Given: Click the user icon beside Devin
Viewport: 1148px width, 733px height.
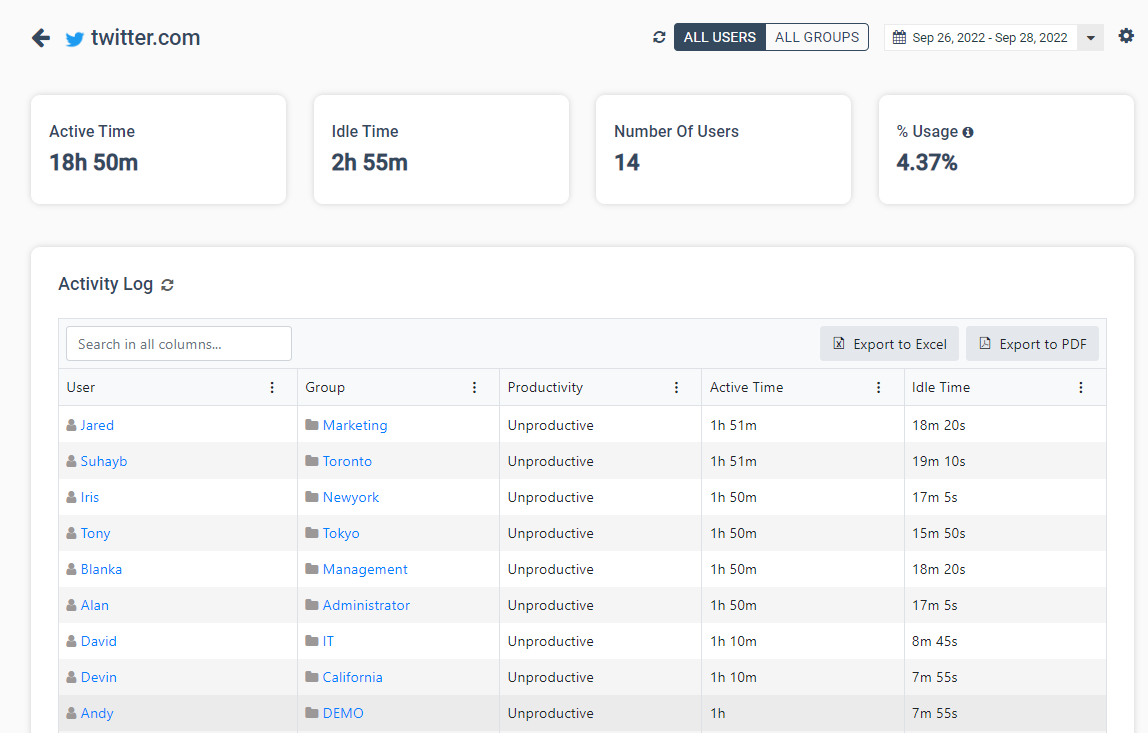Looking at the screenshot, I should [x=72, y=677].
